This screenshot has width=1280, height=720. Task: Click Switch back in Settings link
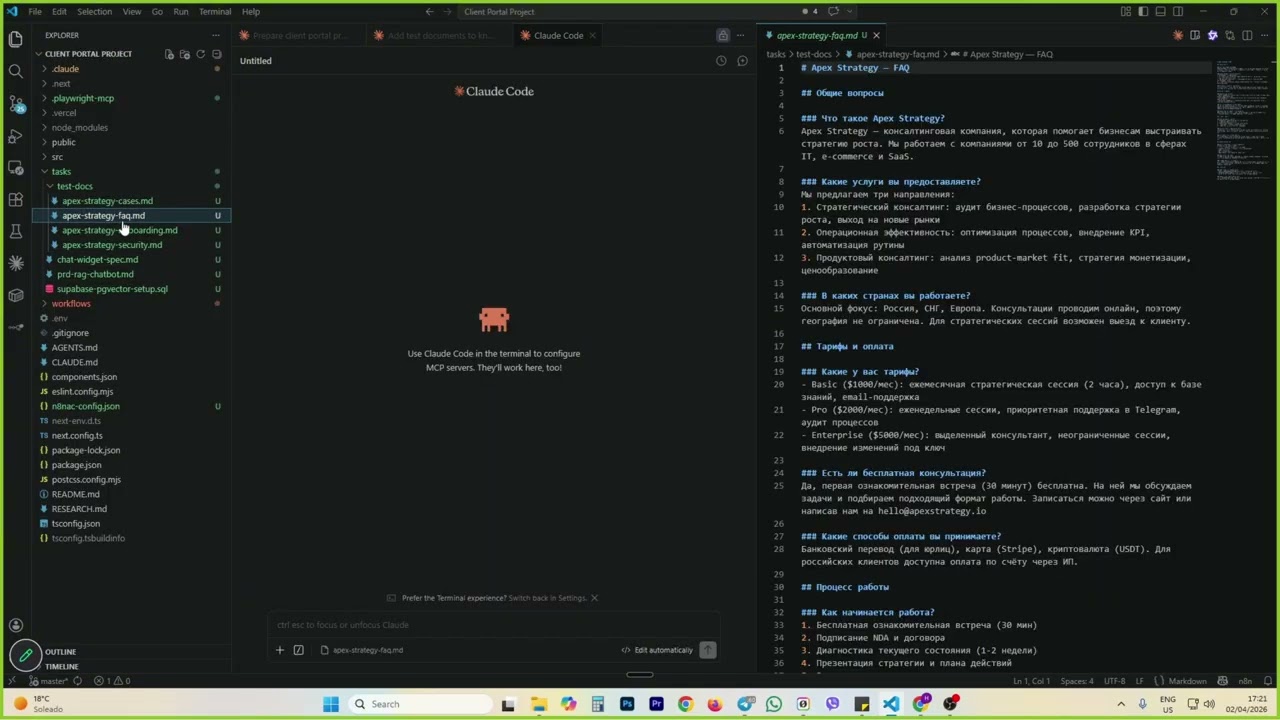(547, 598)
